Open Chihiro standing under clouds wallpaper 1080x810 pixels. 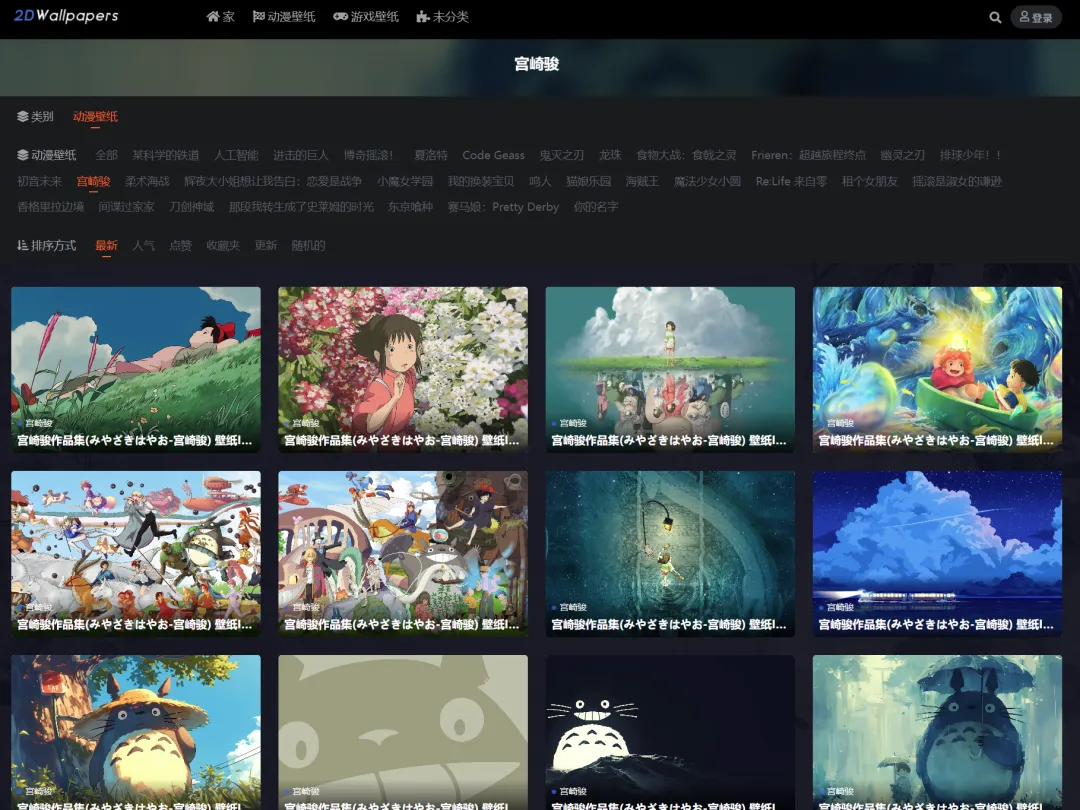point(670,370)
